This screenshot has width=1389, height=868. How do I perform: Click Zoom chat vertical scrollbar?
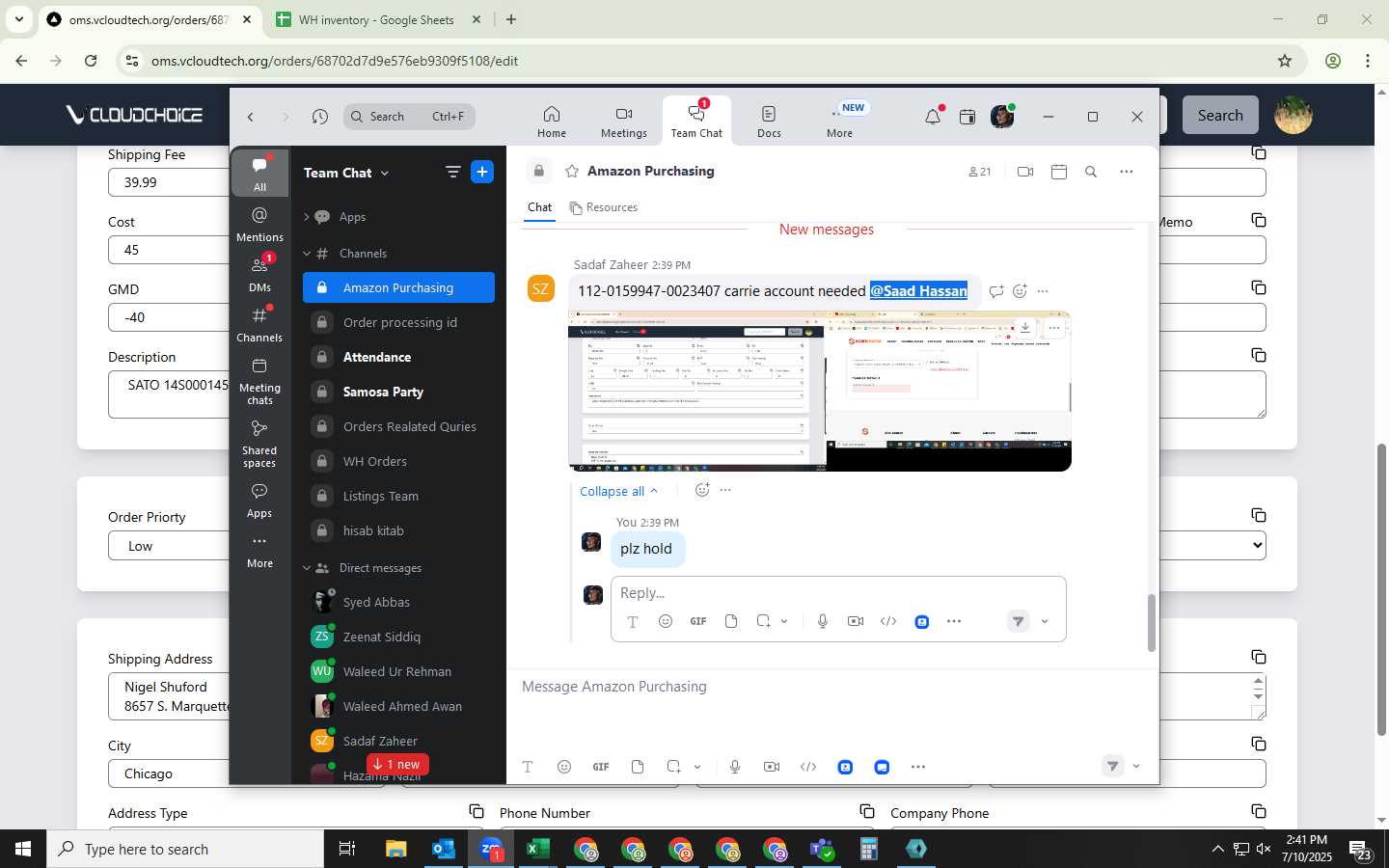pos(1151,623)
